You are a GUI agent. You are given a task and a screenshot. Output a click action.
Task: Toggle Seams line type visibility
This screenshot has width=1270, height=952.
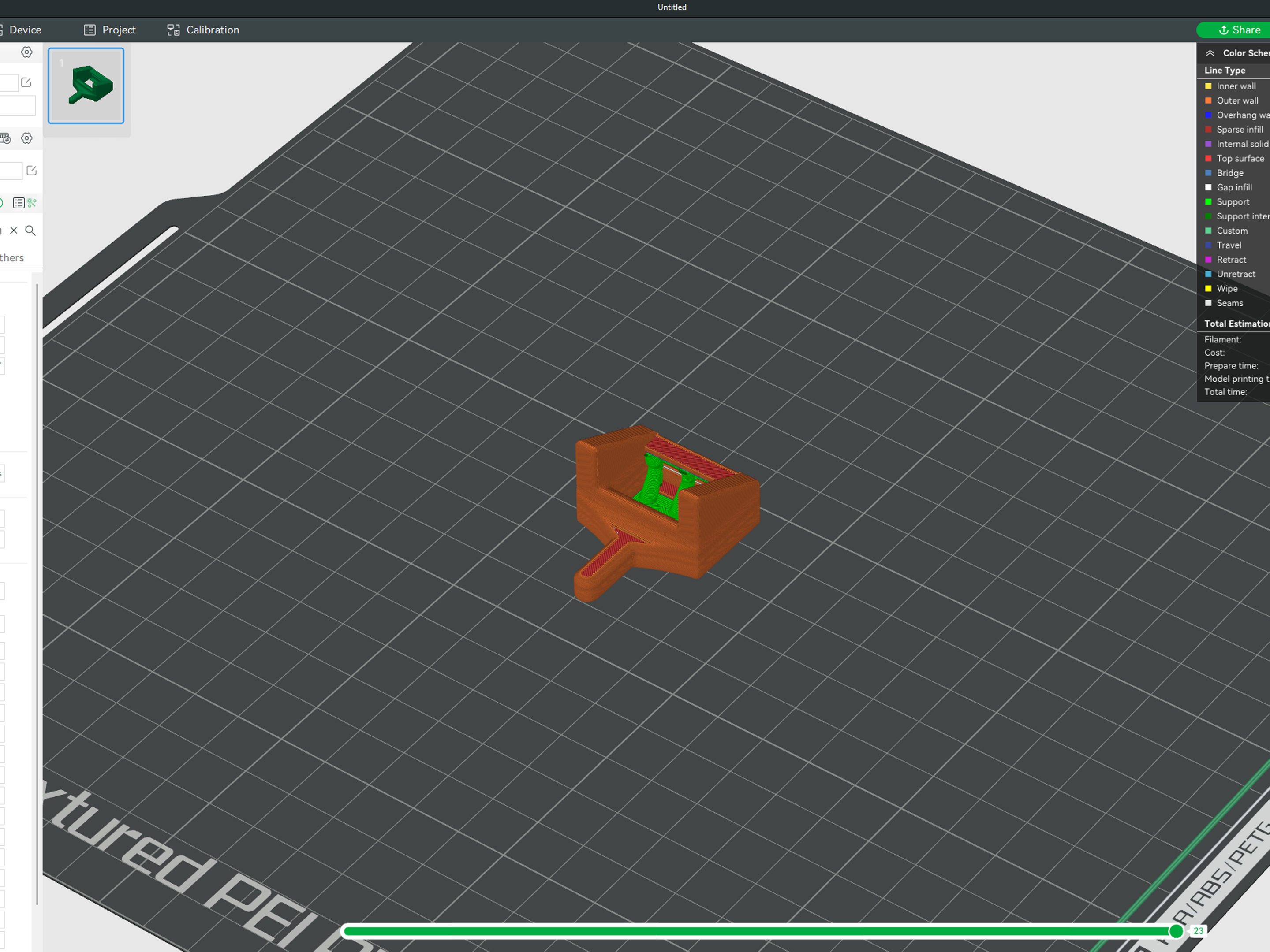[1229, 303]
